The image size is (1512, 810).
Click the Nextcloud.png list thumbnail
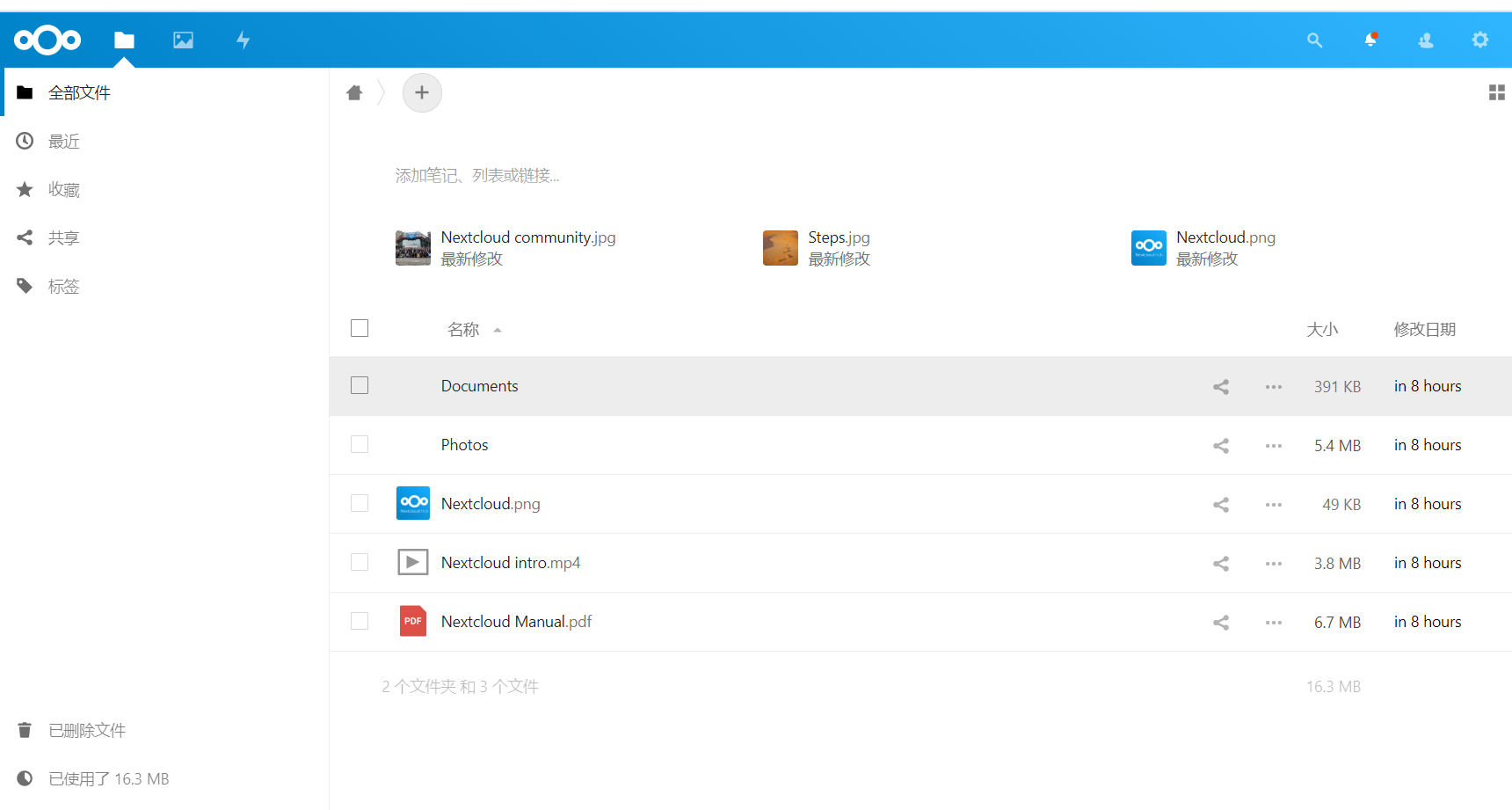tap(413, 503)
